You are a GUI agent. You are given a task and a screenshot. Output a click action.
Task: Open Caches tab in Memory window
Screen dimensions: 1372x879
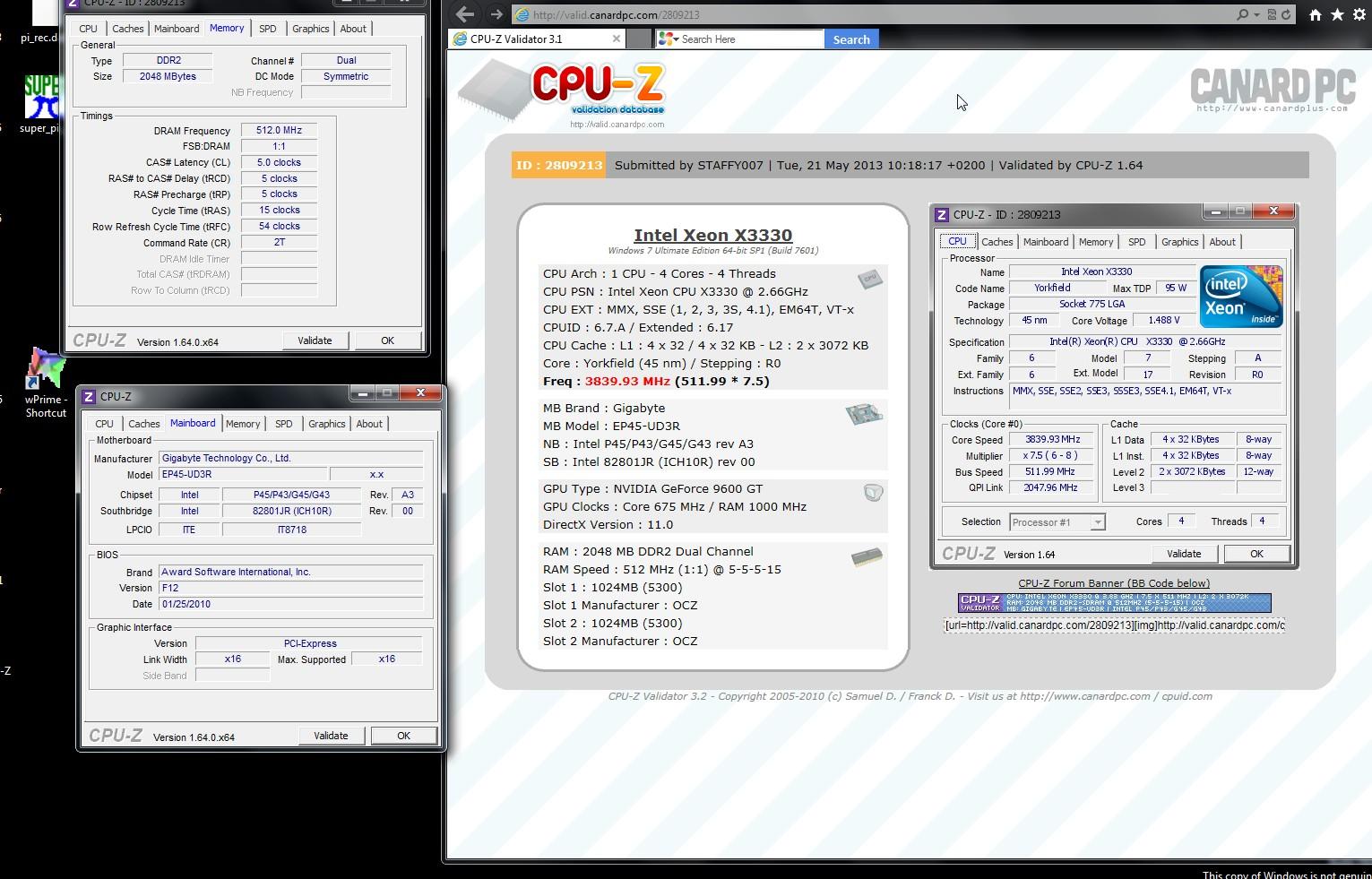point(128,29)
